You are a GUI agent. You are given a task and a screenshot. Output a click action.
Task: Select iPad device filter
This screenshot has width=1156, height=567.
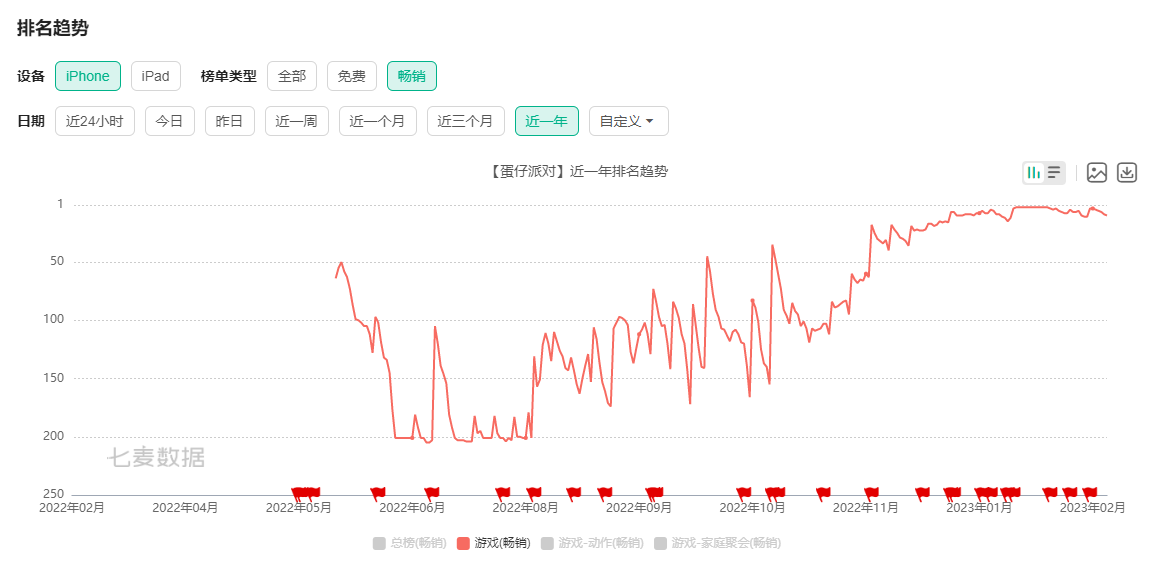coord(156,76)
